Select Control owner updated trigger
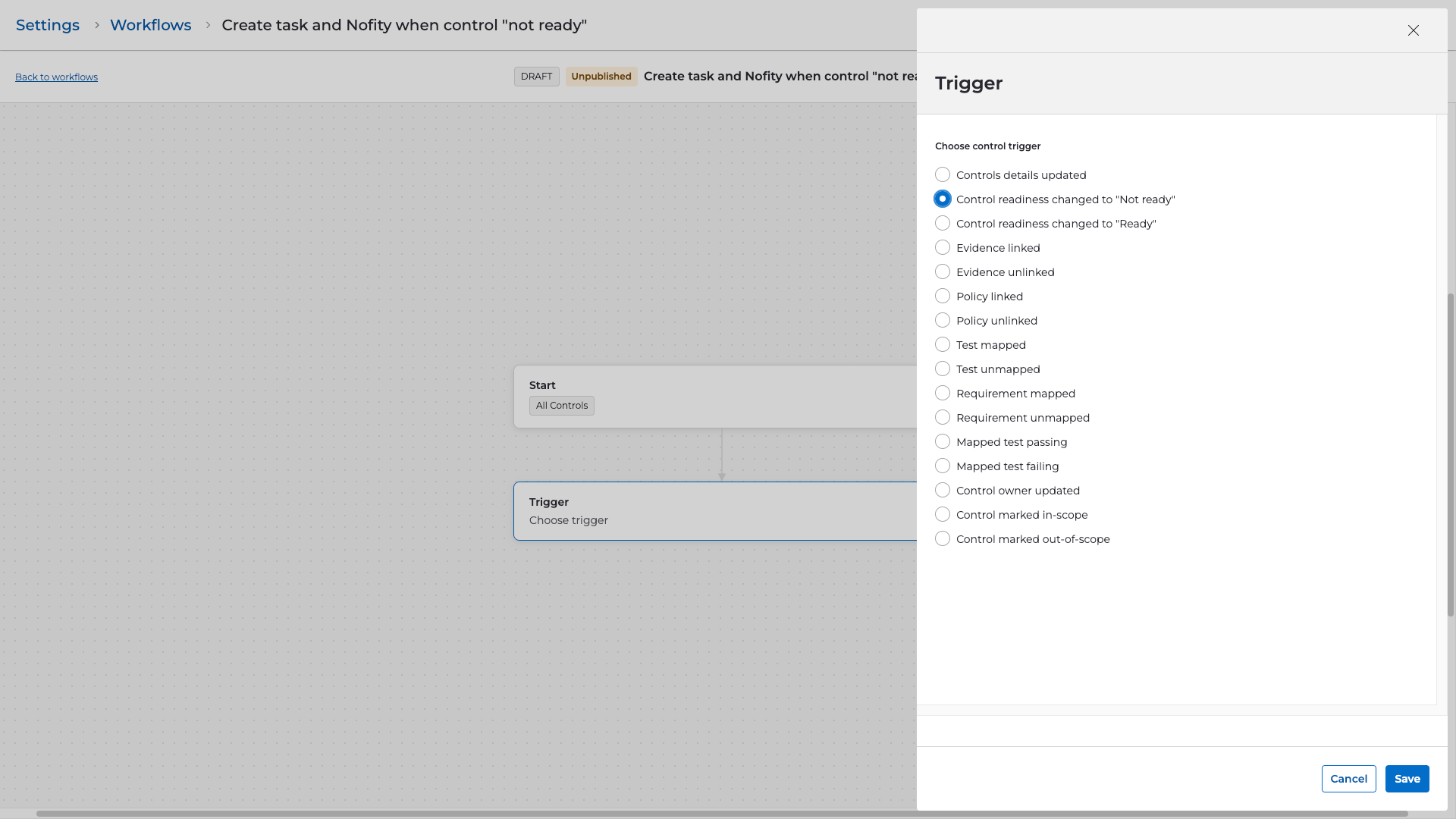Image resolution: width=1456 pixels, height=819 pixels. click(x=943, y=491)
